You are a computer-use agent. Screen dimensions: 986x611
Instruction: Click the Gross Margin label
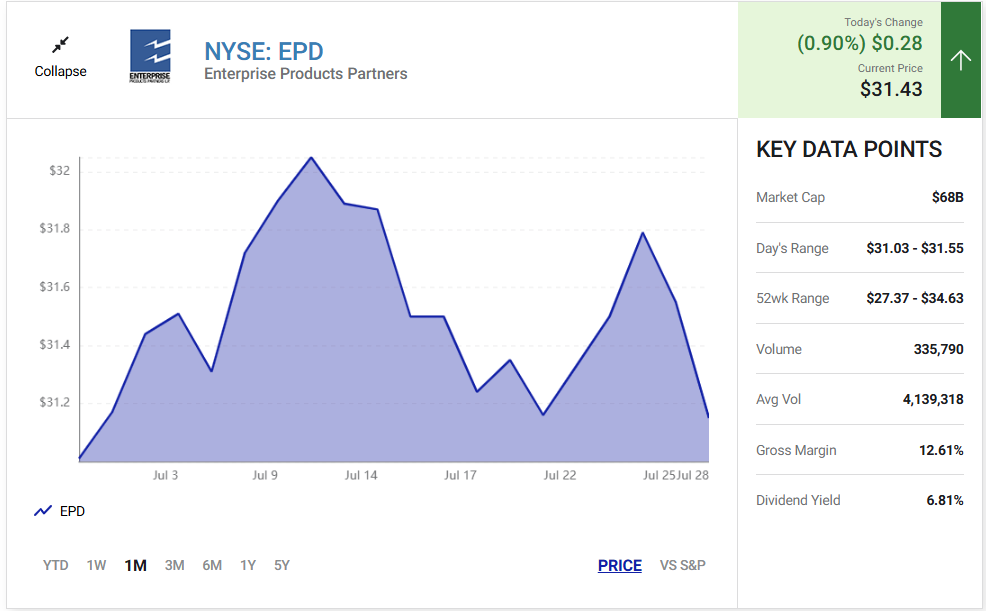pyautogui.click(x=796, y=450)
